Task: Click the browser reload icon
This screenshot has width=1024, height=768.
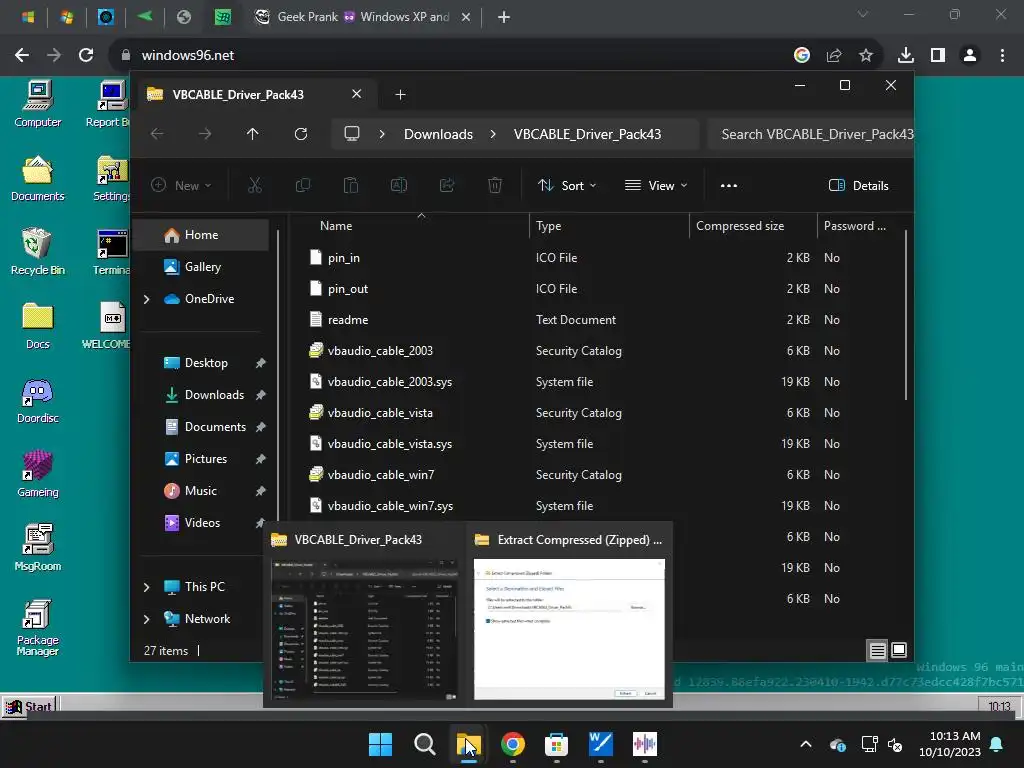Action: [86, 56]
